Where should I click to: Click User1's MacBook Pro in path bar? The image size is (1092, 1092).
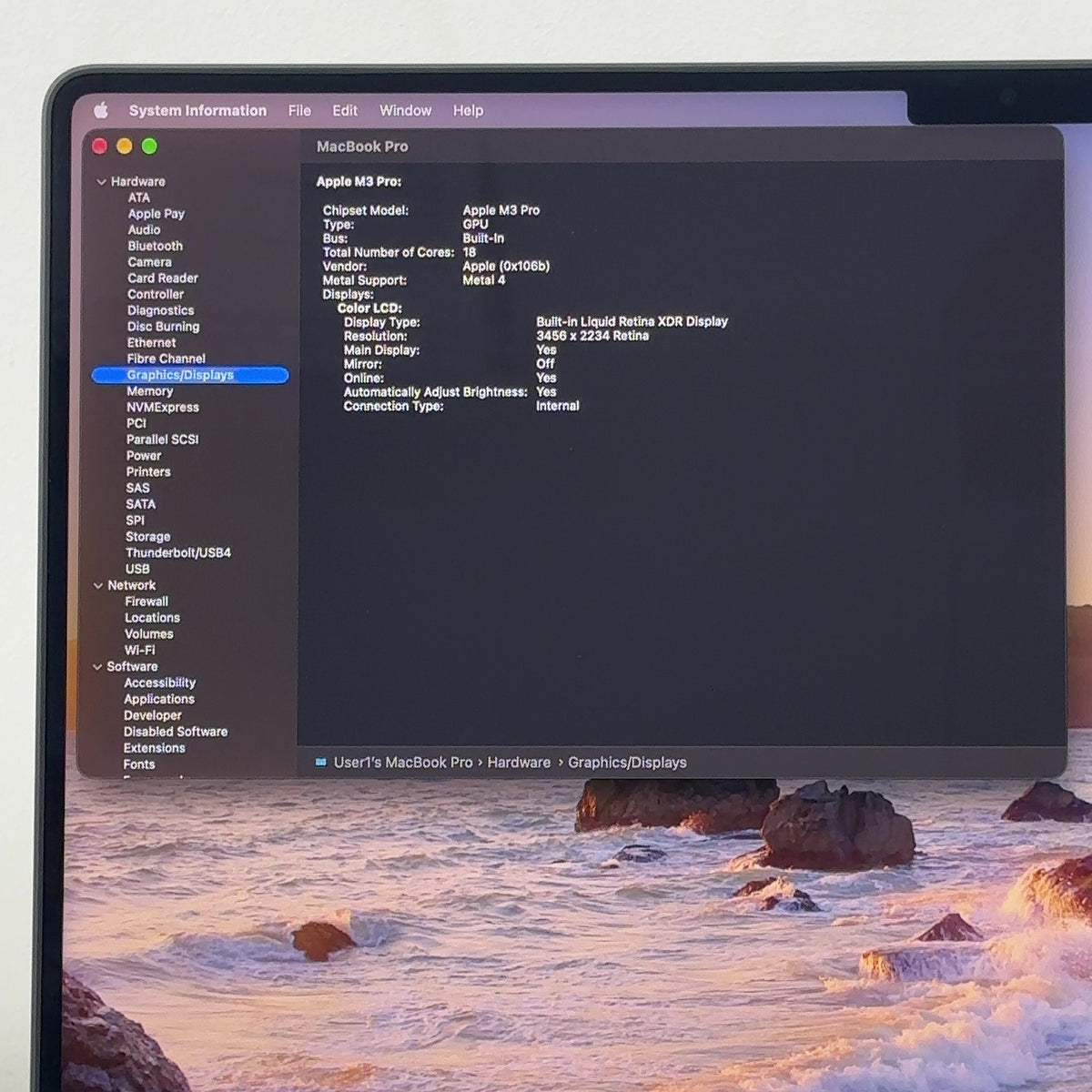pyautogui.click(x=402, y=763)
